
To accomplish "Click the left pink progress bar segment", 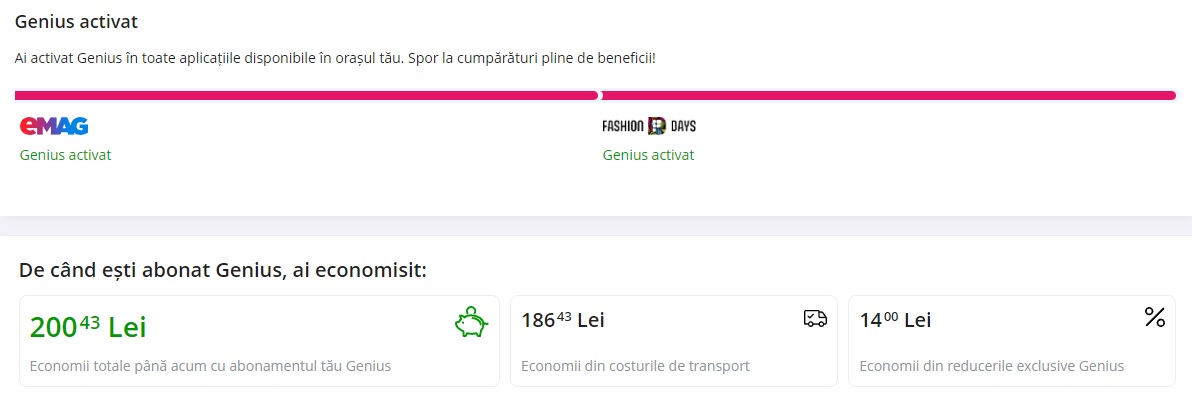I will click(x=306, y=96).
